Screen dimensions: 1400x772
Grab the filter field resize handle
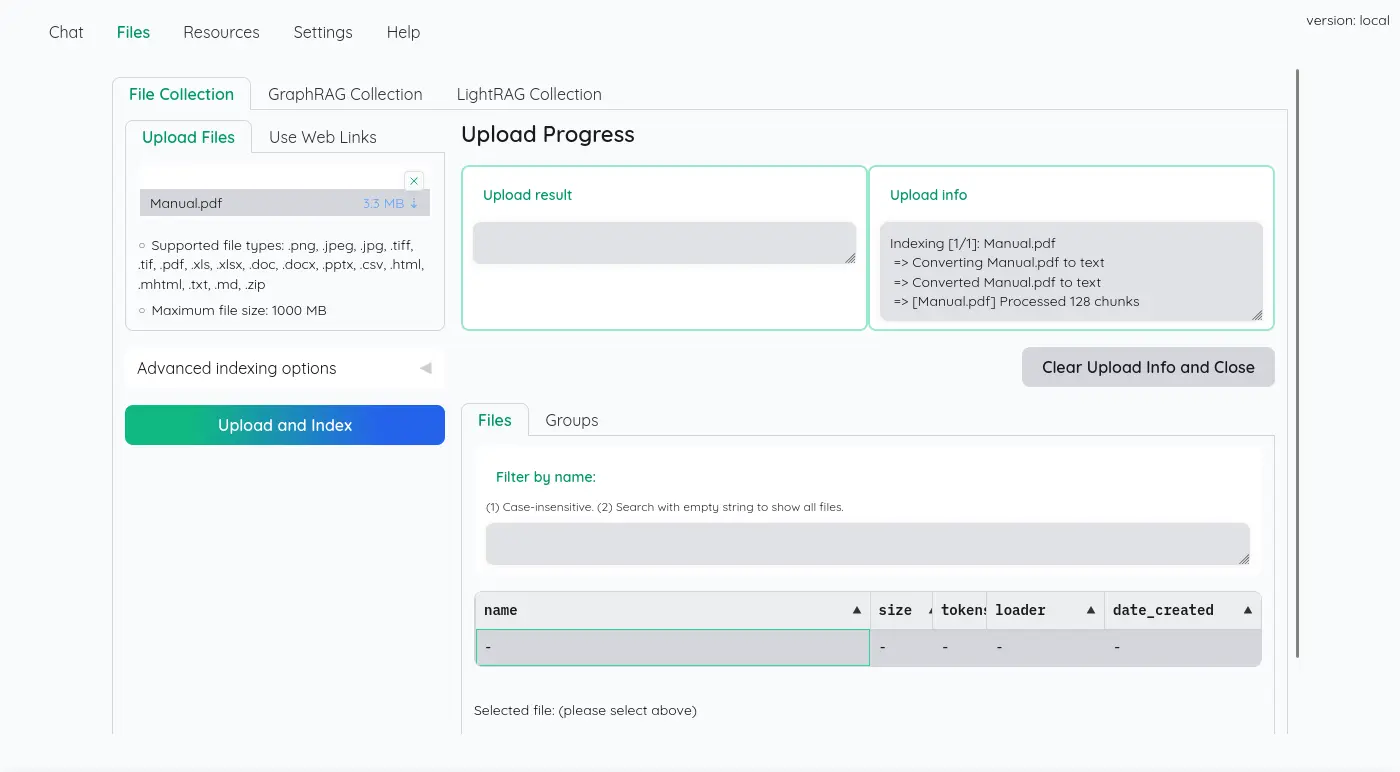tap(1243, 559)
